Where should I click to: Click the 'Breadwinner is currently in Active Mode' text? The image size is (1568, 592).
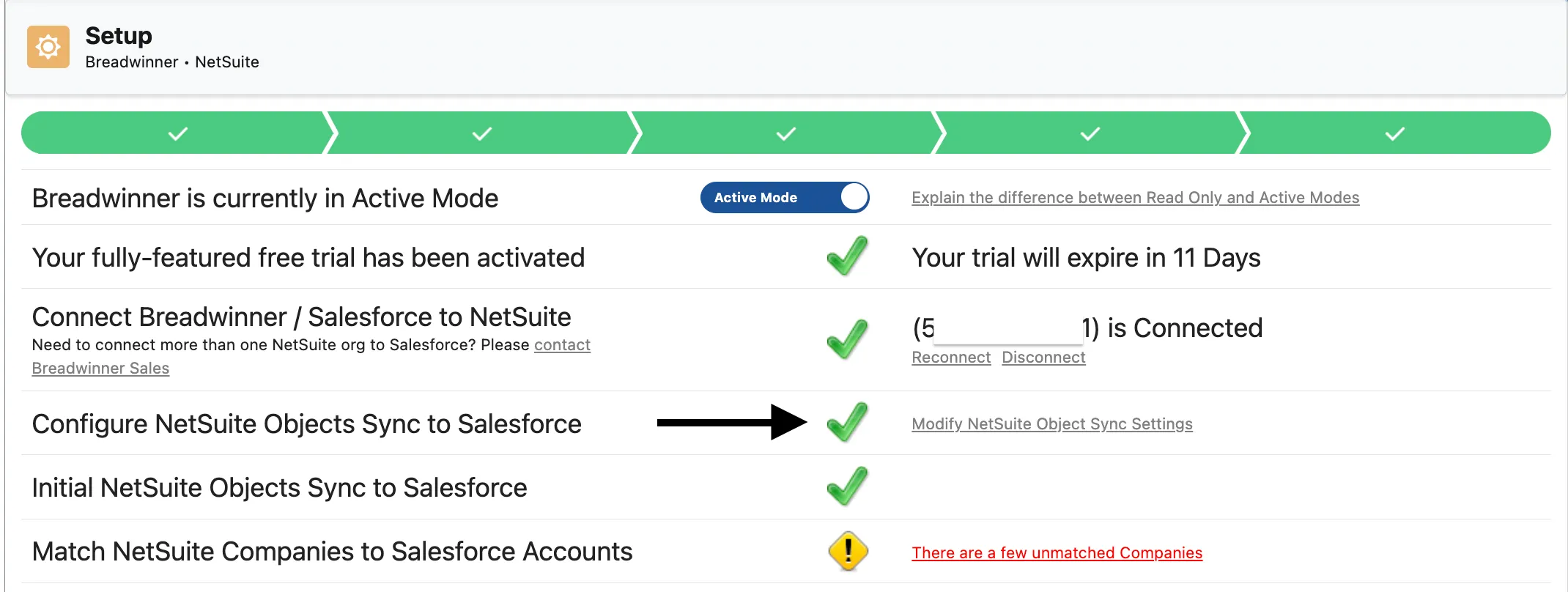[x=265, y=199]
